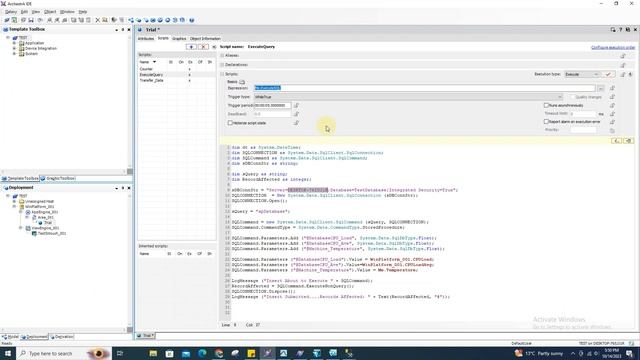This screenshot has width=640, height=360.
Task: Expand the Aliases section
Action: pyautogui.click(x=222, y=56)
